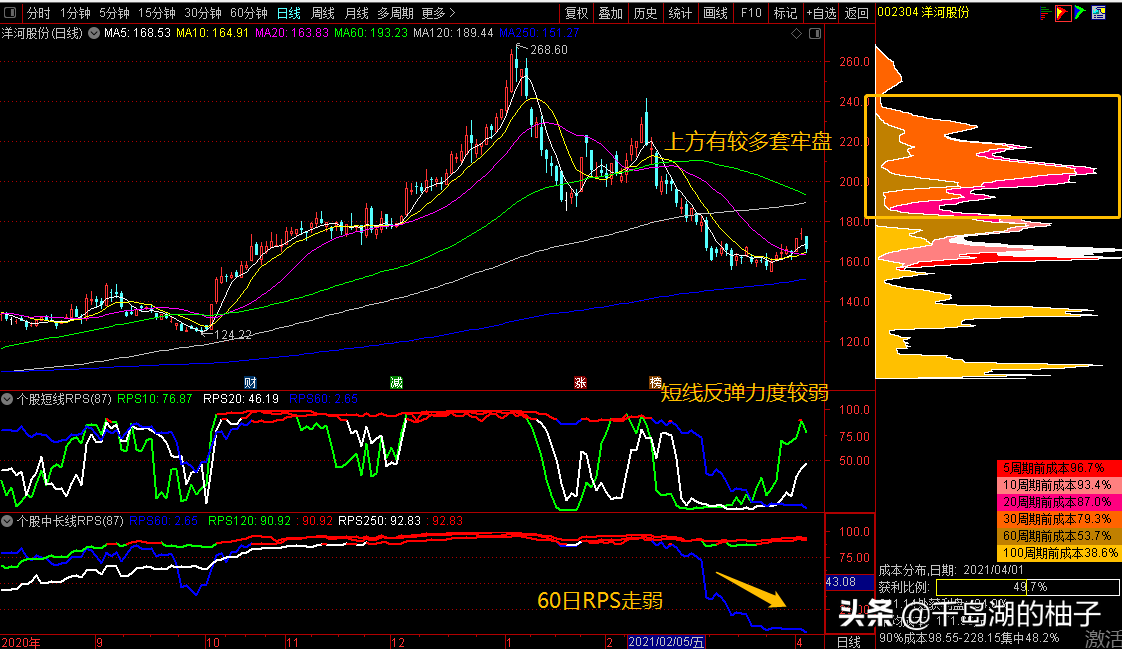Click the 成本分布,日期: 2021/04/01 line
The width and height of the screenshot is (1122, 649).
point(951,570)
